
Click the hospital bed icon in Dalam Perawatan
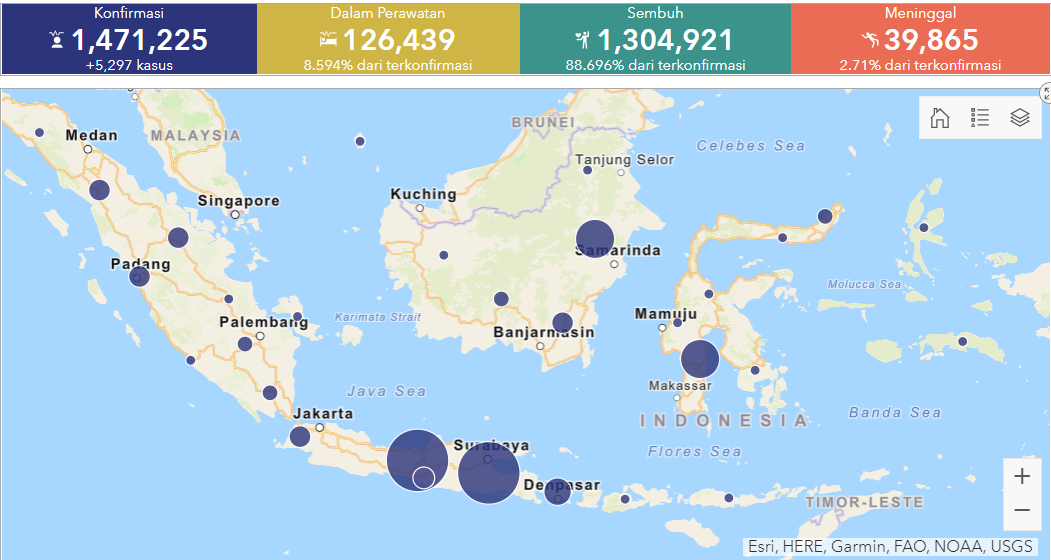[328, 40]
